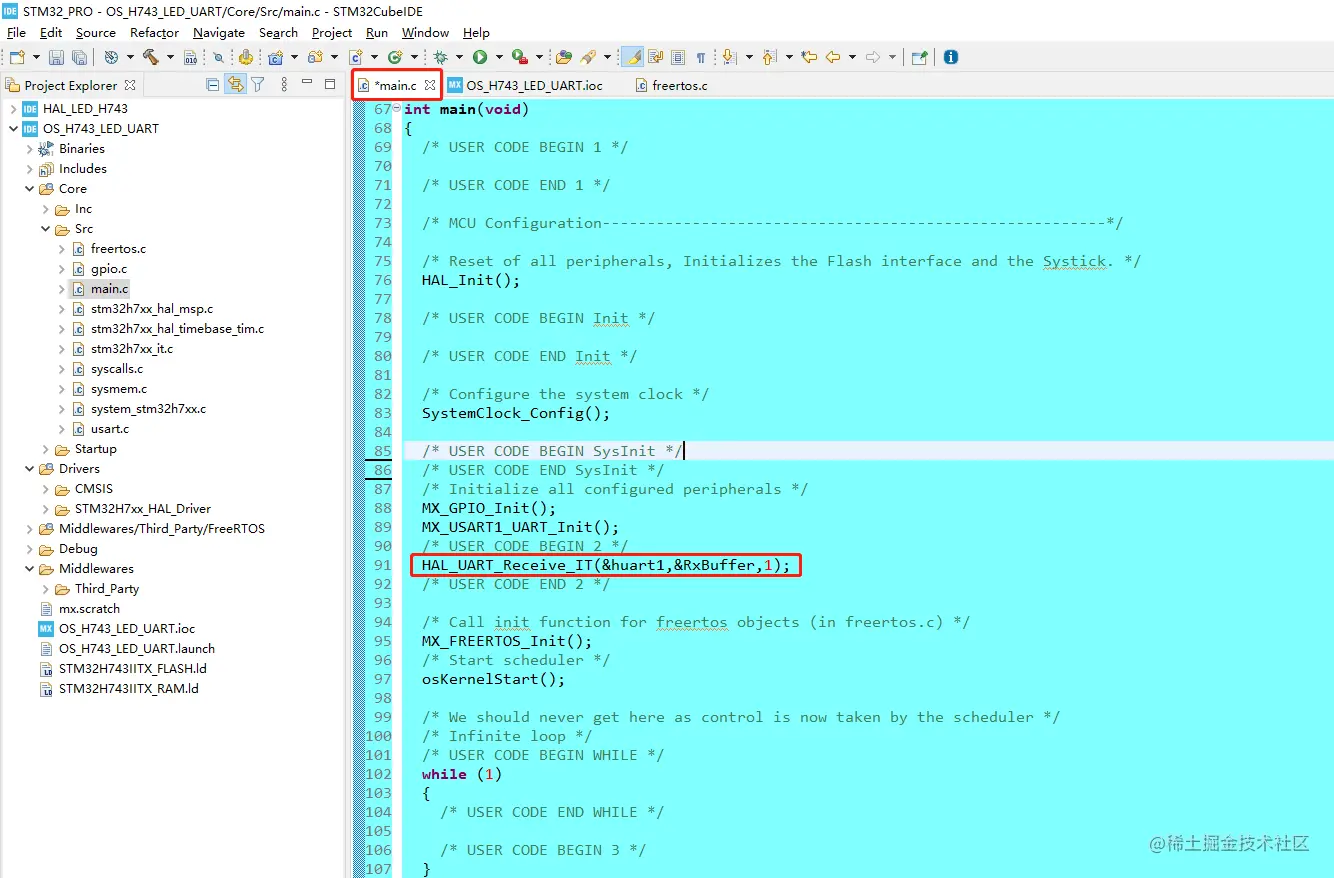Image resolution: width=1334 pixels, height=878 pixels.
Task: Click the blue Information icon
Action: point(951,57)
